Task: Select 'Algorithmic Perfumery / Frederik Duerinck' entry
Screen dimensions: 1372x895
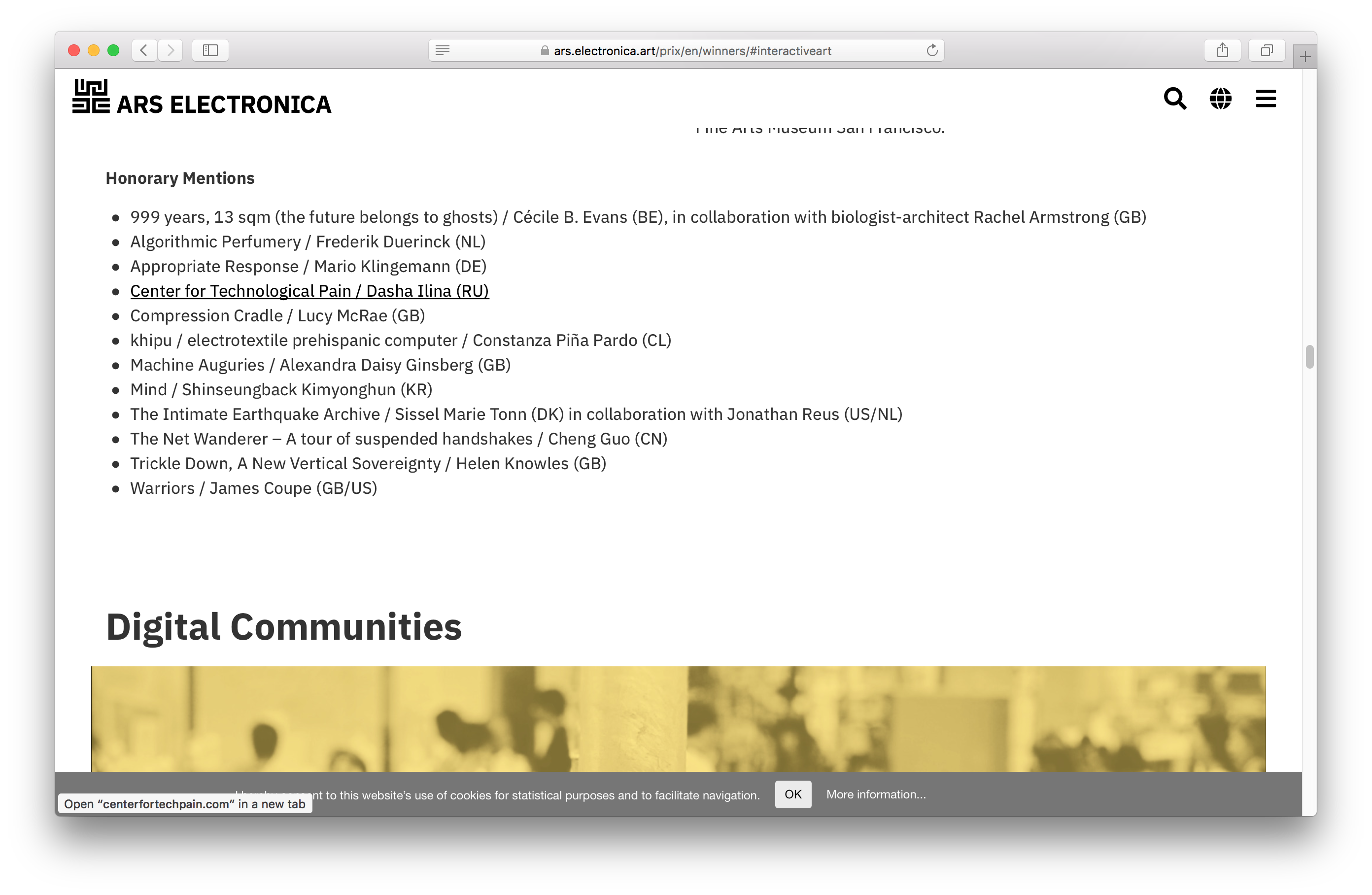Action: 308,242
